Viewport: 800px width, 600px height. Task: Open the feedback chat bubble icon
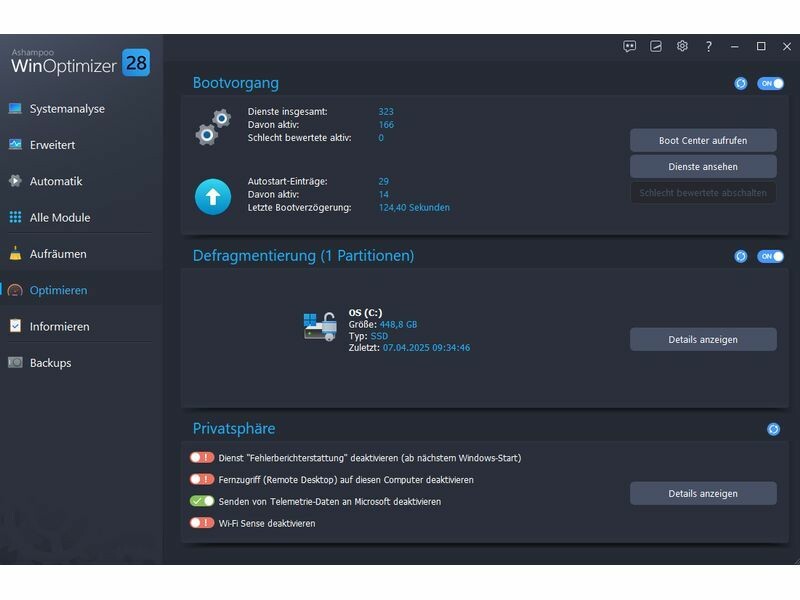[630, 46]
